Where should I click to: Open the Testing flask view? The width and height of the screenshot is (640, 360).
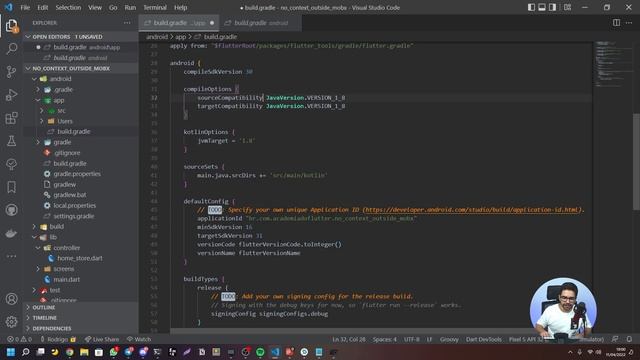11,141
